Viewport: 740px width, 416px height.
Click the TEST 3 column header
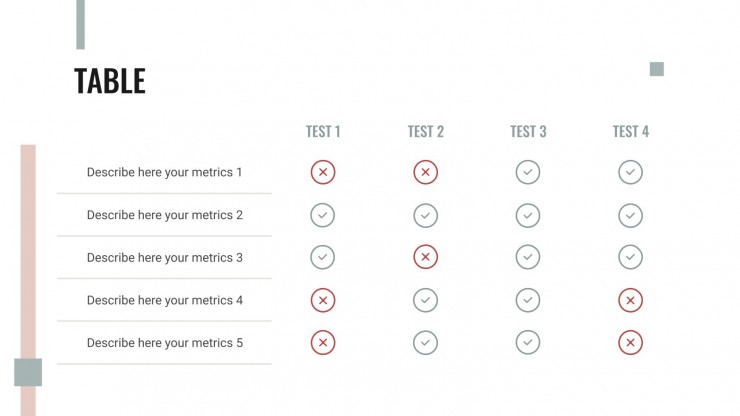point(528,131)
